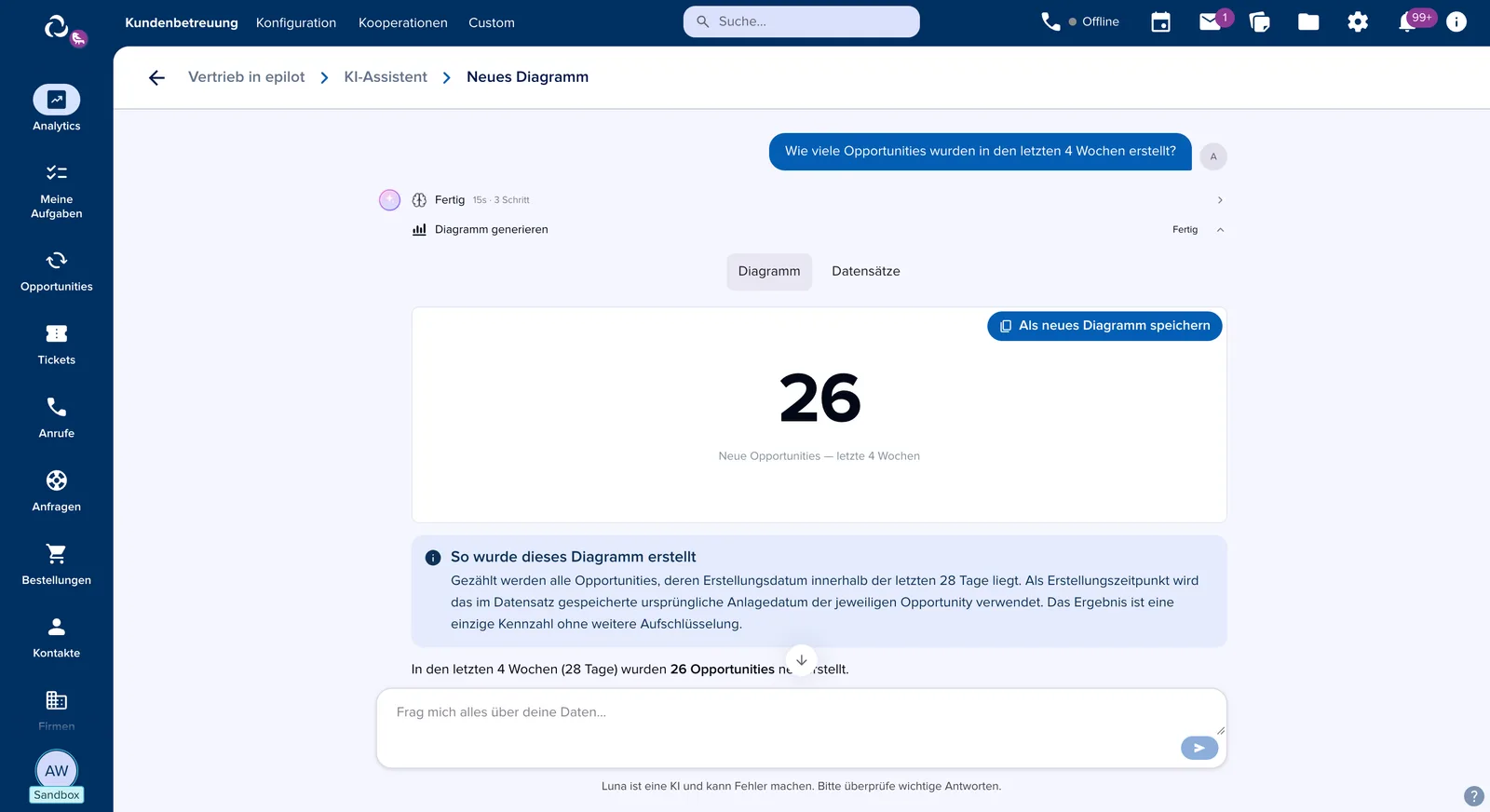The image size is (1490, 812).
Task: Jump to bottom with down arrow button
Action: click(x=801, y=660)
